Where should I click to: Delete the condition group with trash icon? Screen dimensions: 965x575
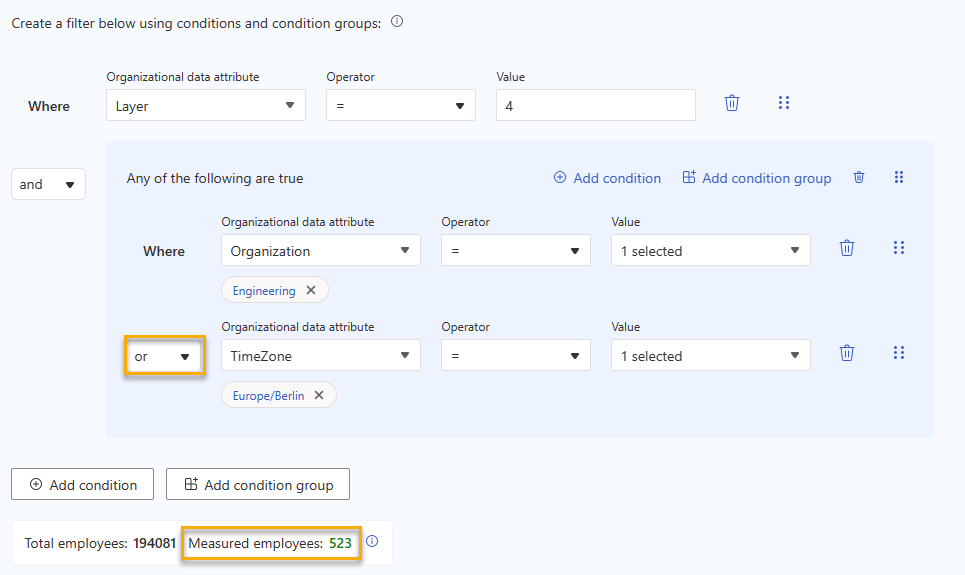point(858,177)
